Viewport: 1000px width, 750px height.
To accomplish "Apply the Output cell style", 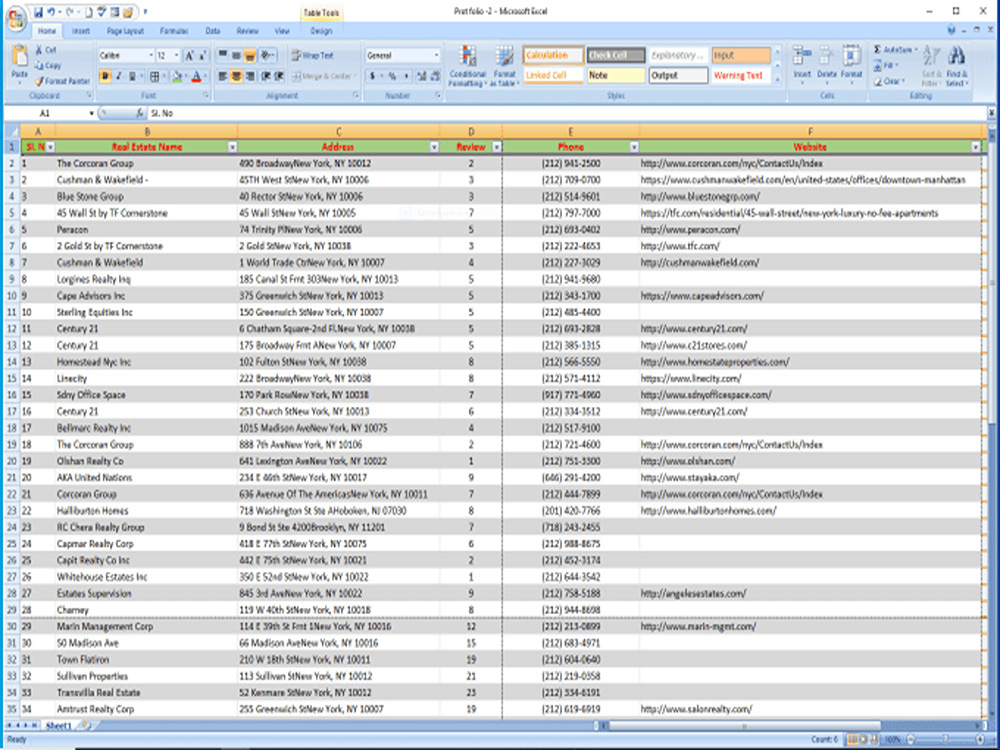I will (x=679, y=75).
